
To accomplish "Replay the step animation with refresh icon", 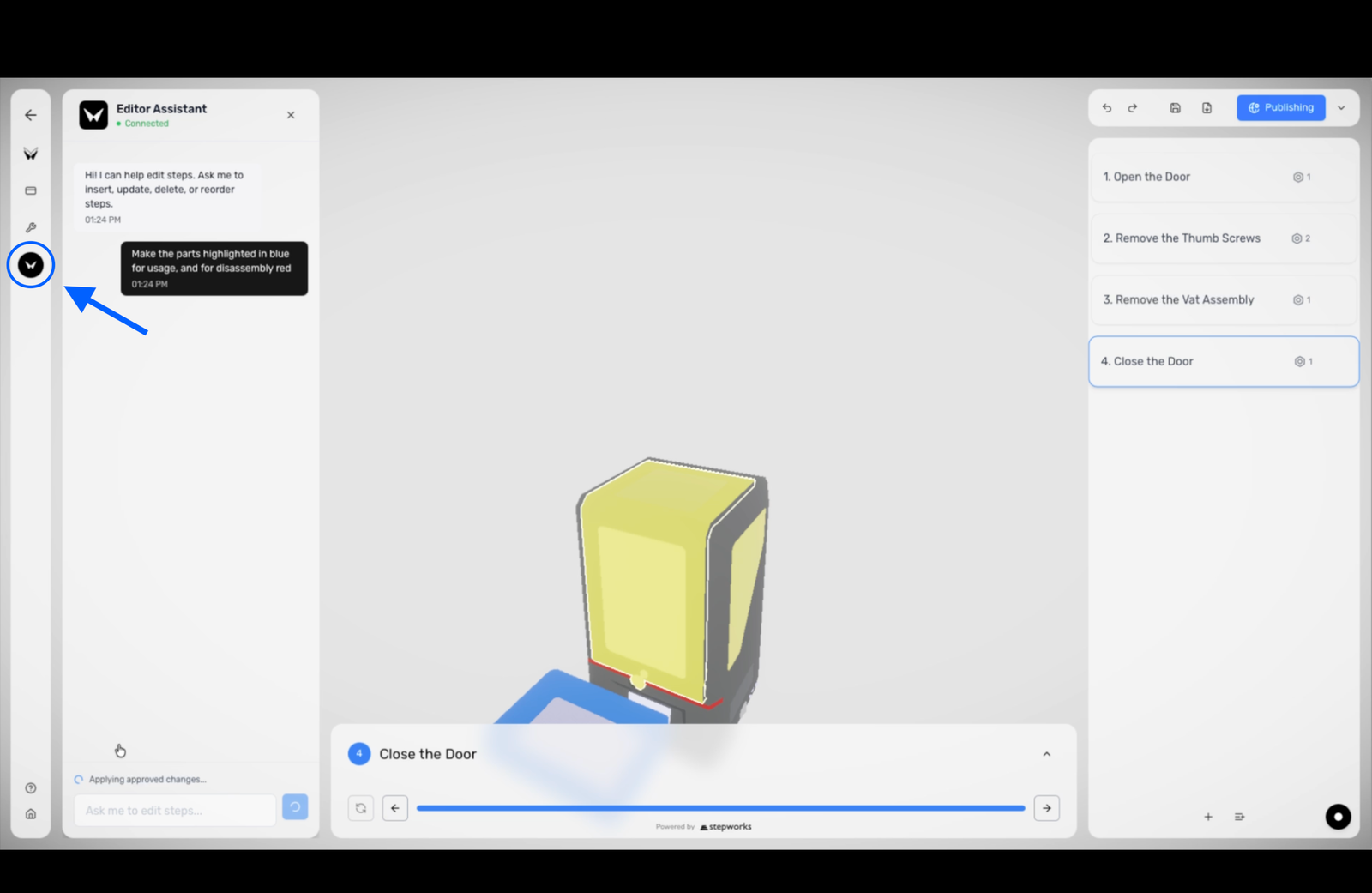I will pos(361,808).
